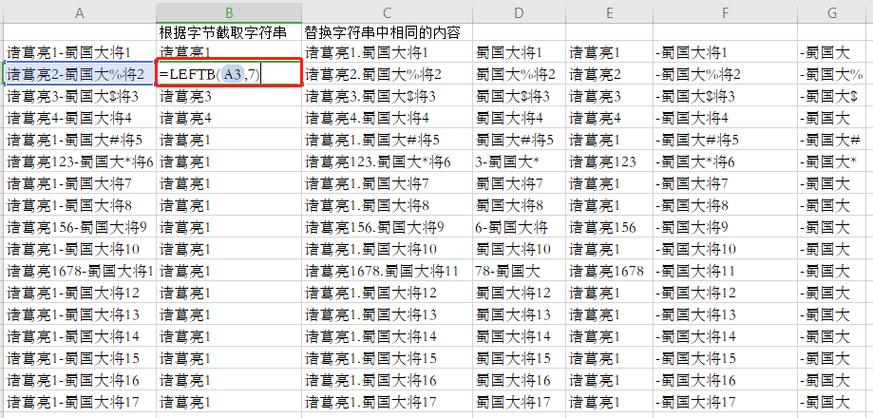Select column D header

[x=519, y=12]
